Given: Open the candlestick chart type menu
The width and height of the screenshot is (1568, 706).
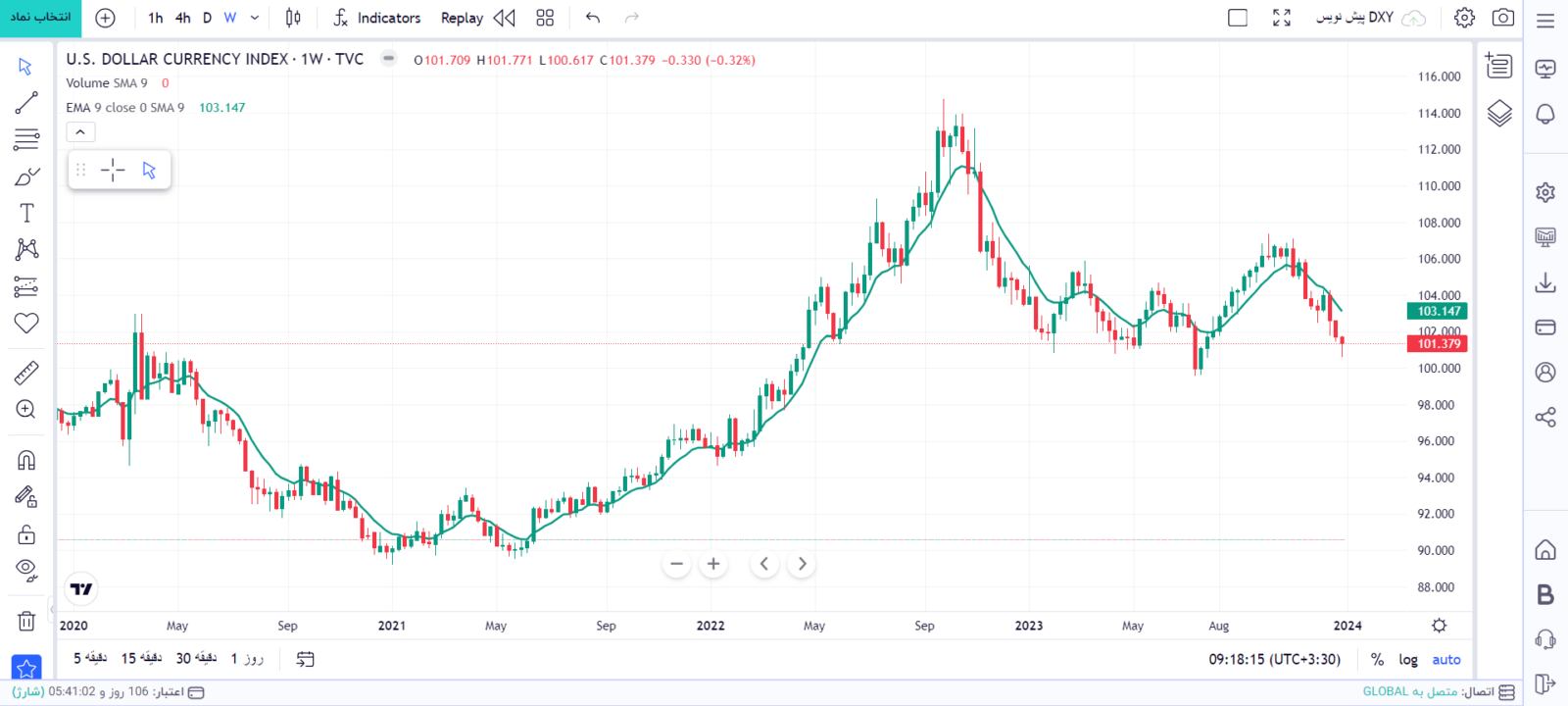Looking at the screenshot, I should point(293,18).
